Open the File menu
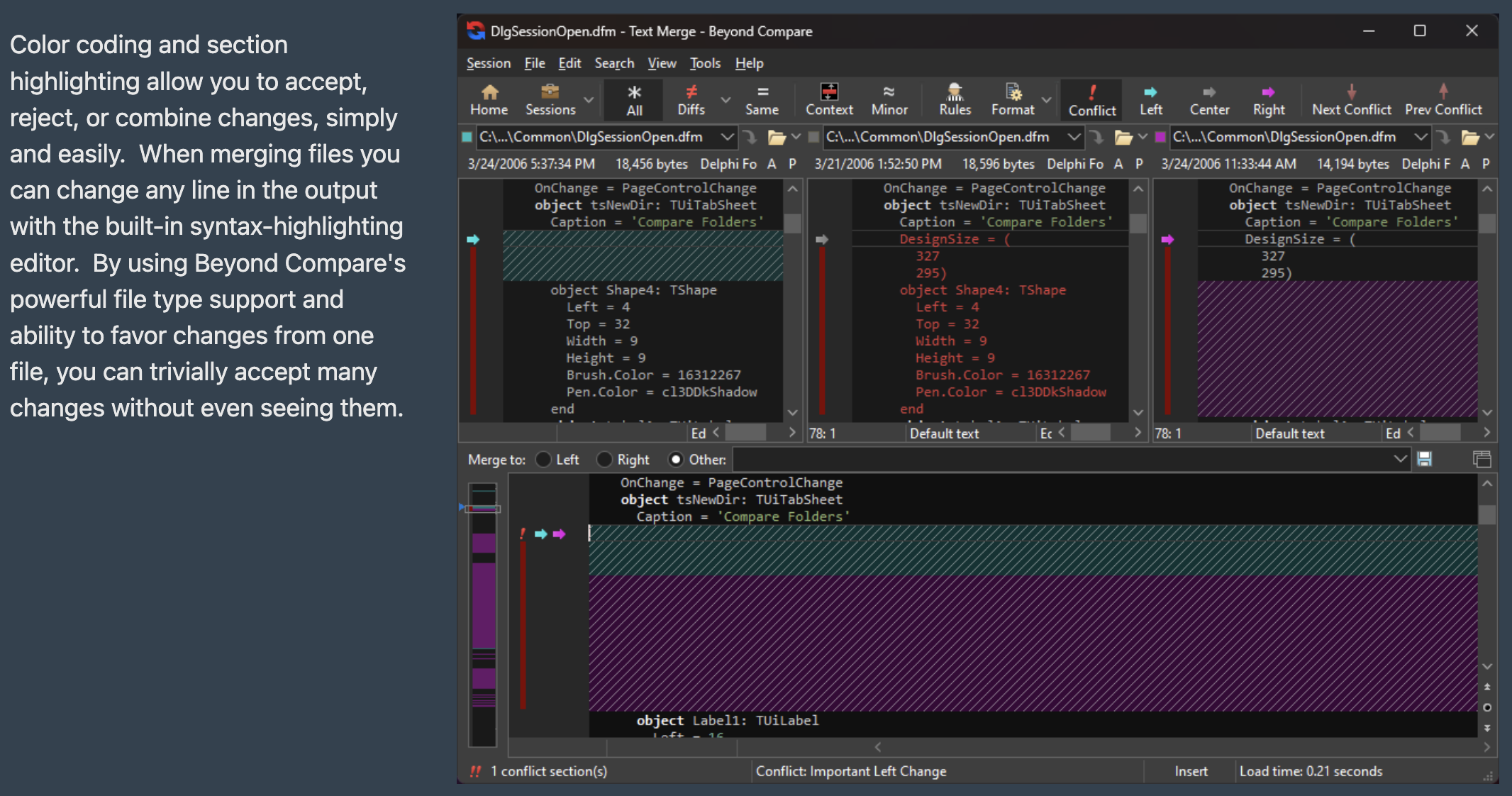The image size is (1512, 796). pyautogui.click(x=535, y=63)
